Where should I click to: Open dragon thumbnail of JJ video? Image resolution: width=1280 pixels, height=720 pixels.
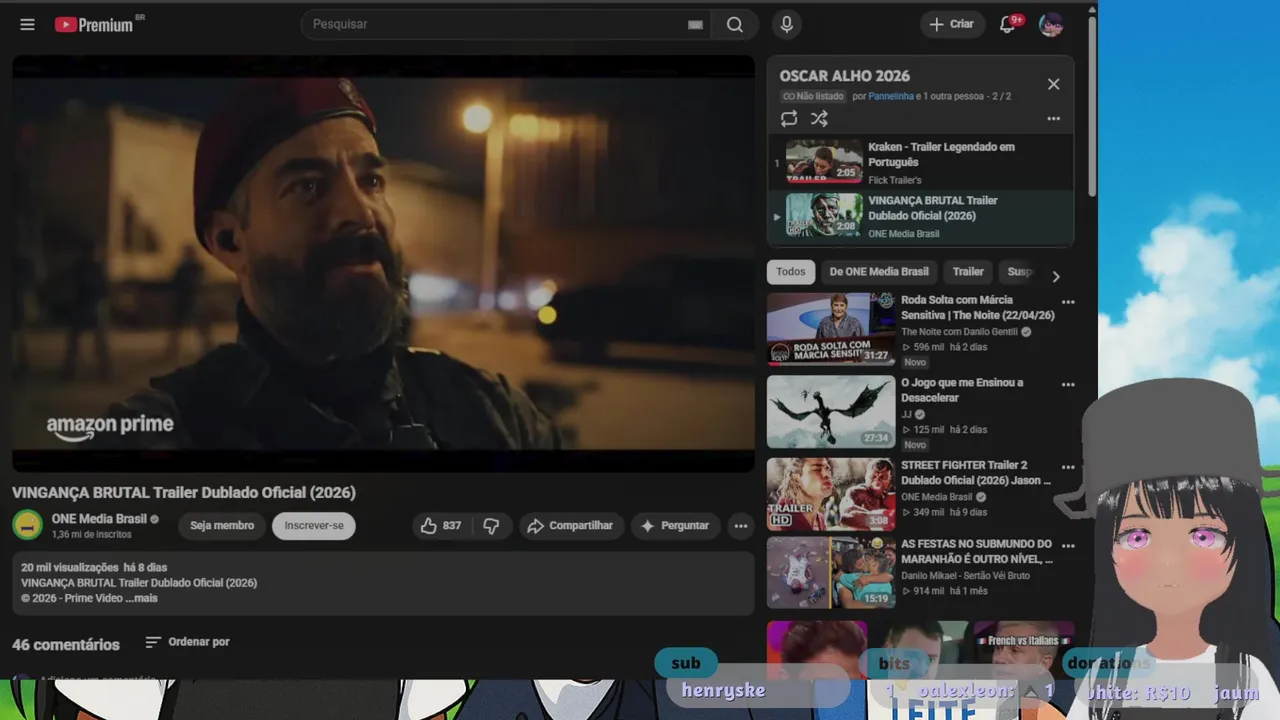click(x=831, y=412)
